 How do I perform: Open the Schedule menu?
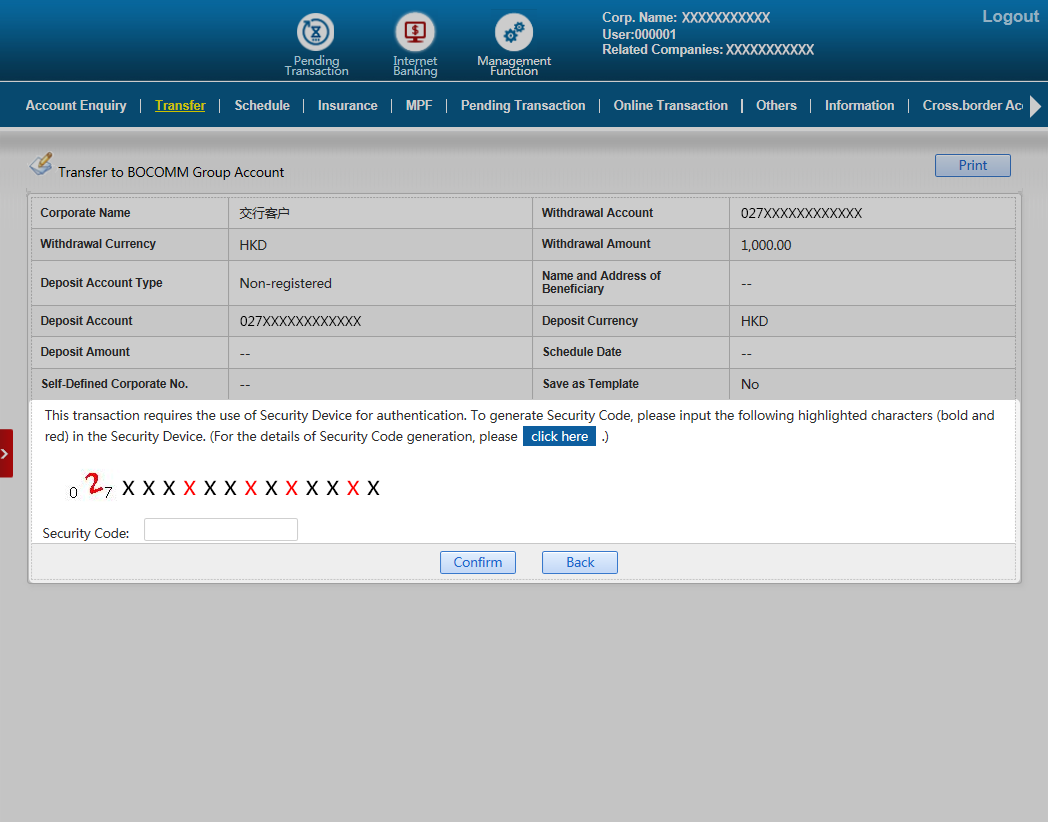pyautogui.click(x=262, y=106)
